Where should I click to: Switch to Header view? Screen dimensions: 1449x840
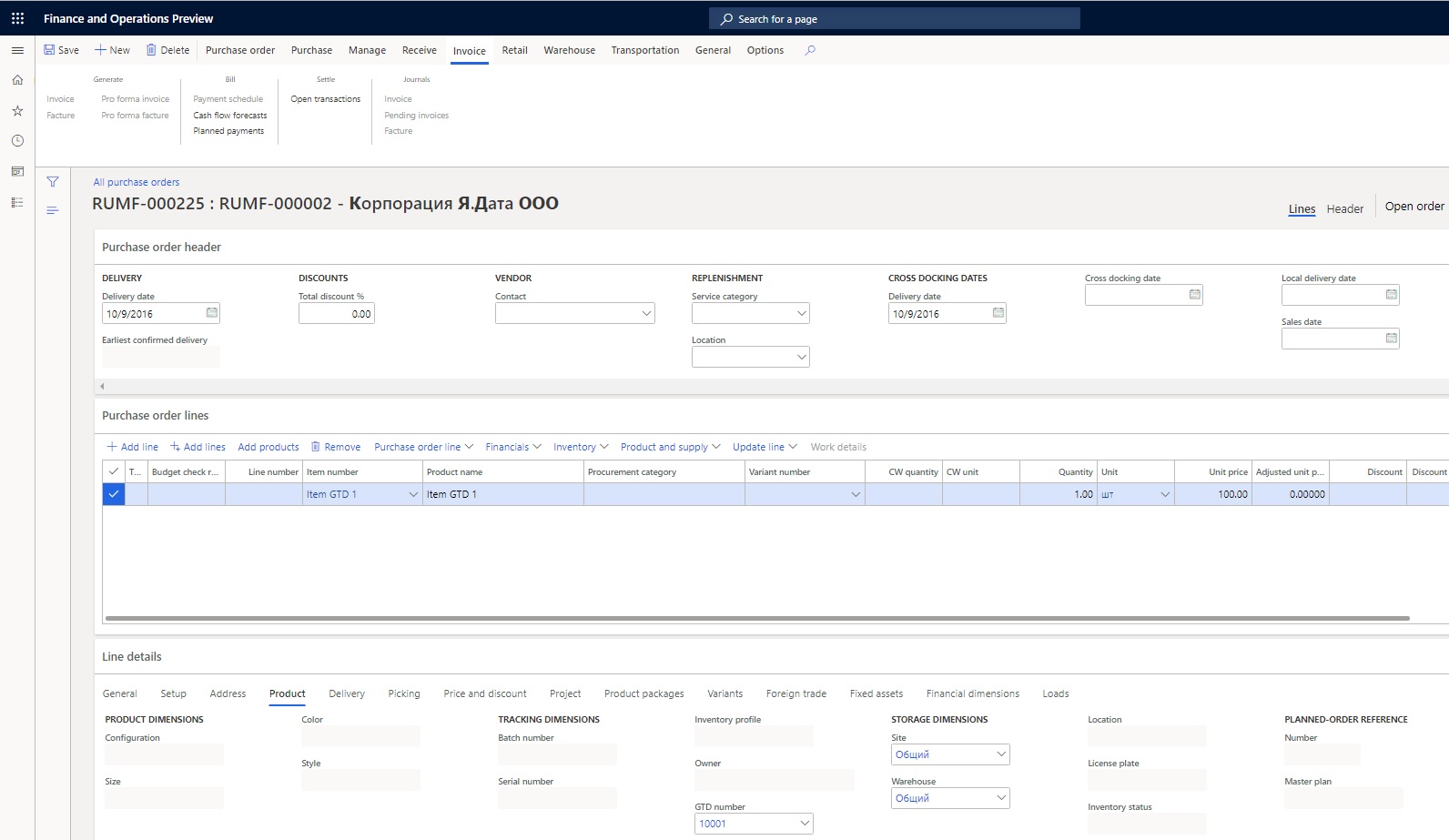[x=1345, y=208]
